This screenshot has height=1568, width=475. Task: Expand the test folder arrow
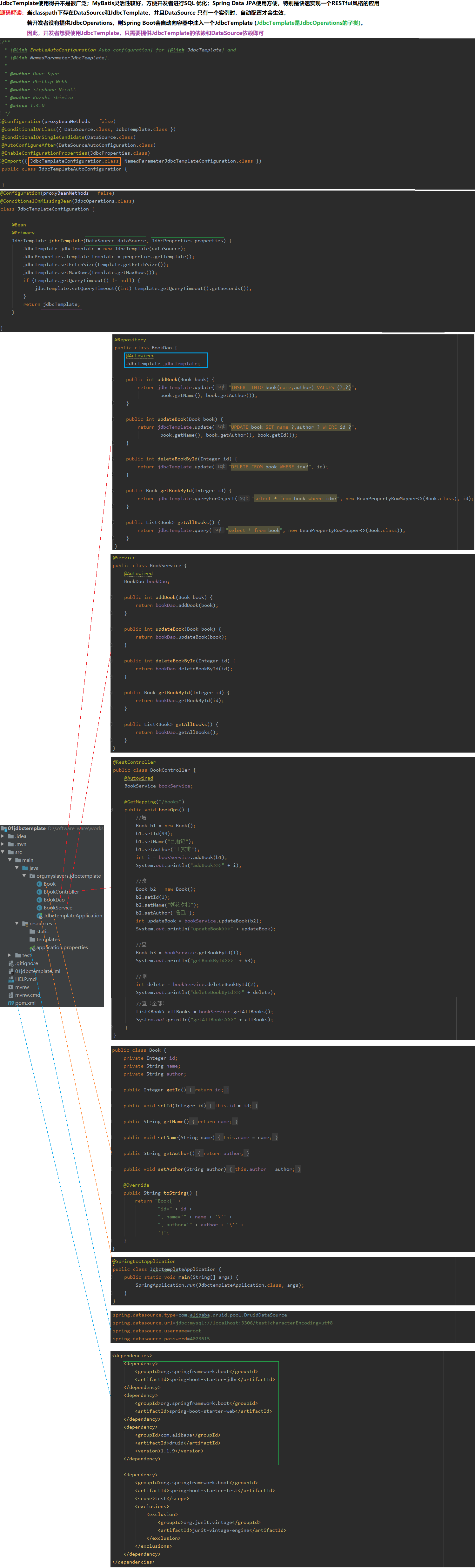click(10, 956)
